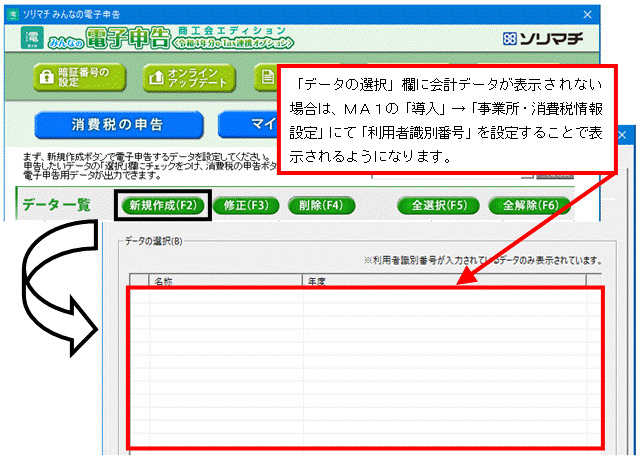Click 削除(F4) button
Screen dimensions: 642x459
(x=321, y=205)
